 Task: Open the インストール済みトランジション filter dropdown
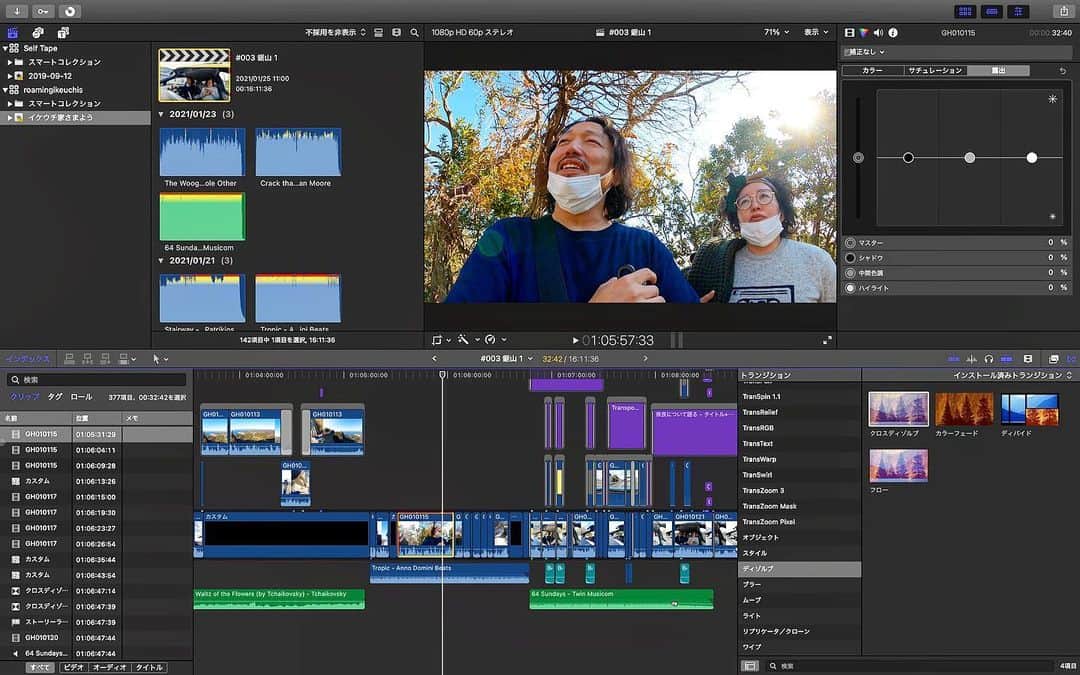click(1013, 375)
